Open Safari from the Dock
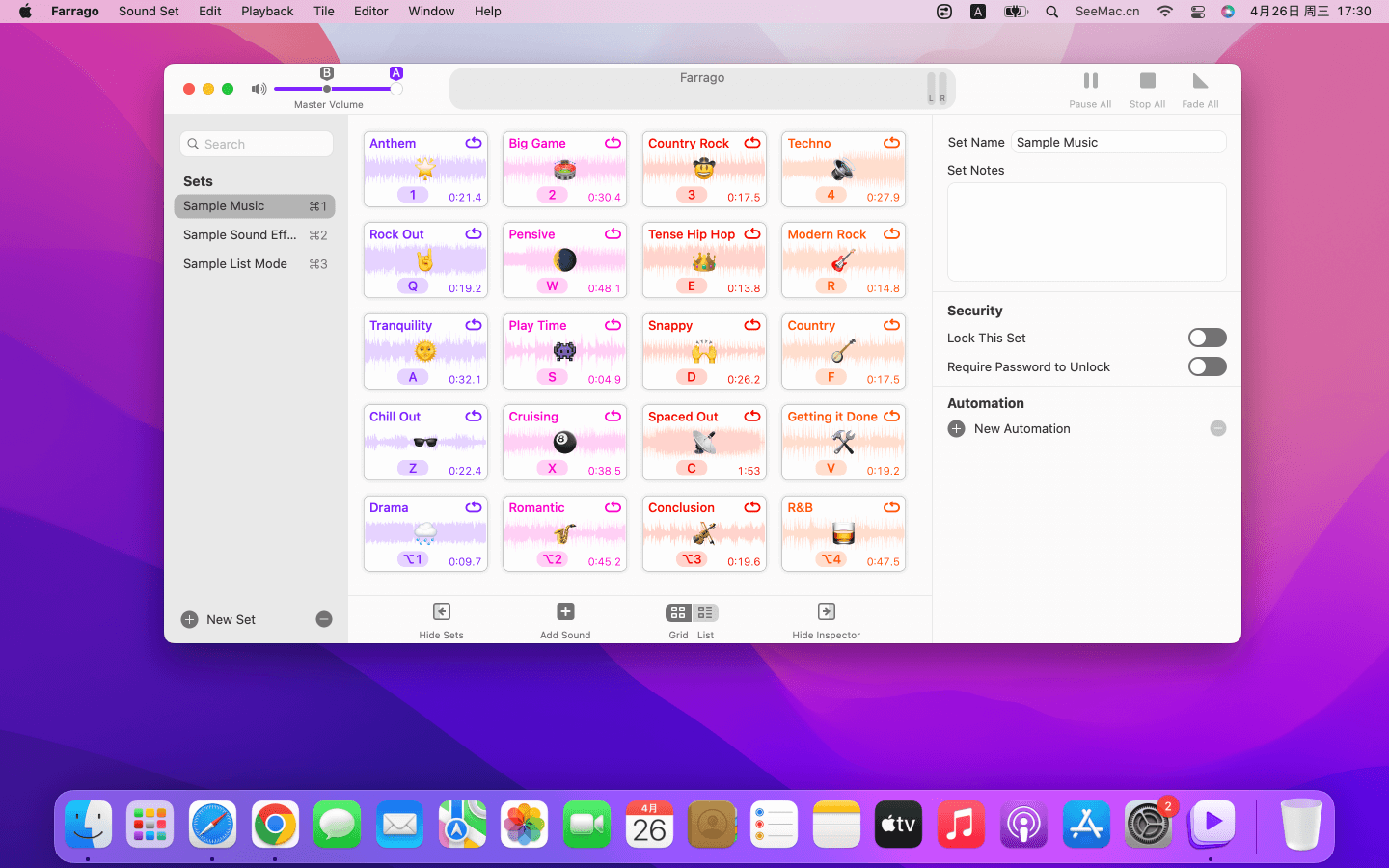Screen dimensions: 1389x868 (x=212, y=825)
